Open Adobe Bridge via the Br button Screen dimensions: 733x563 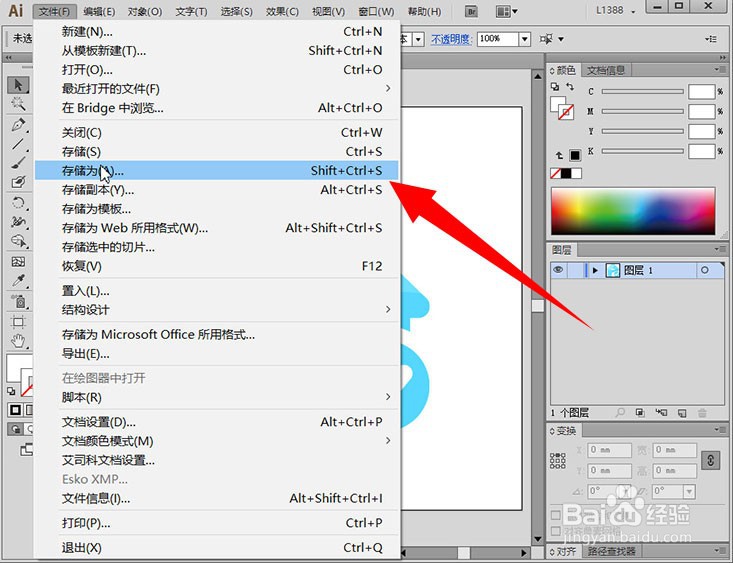[471, 11]
